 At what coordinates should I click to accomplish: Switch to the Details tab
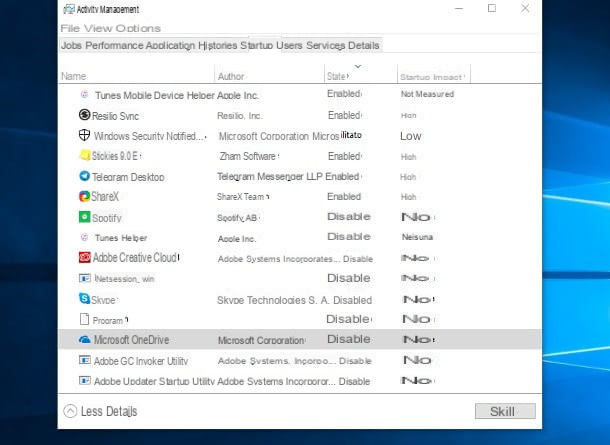click(x=364, y=46)
